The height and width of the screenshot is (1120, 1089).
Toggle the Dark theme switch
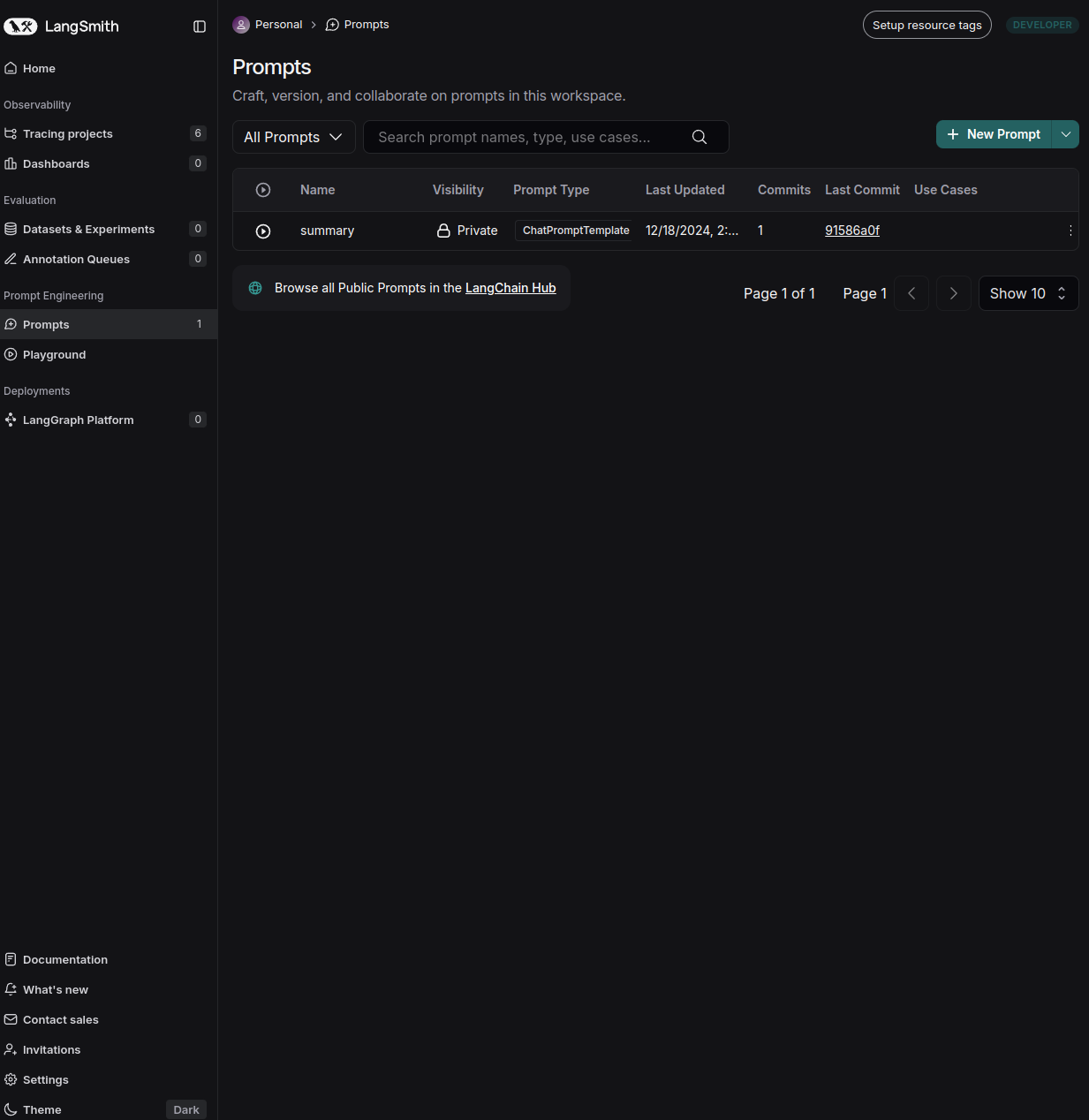(186, 1109)
